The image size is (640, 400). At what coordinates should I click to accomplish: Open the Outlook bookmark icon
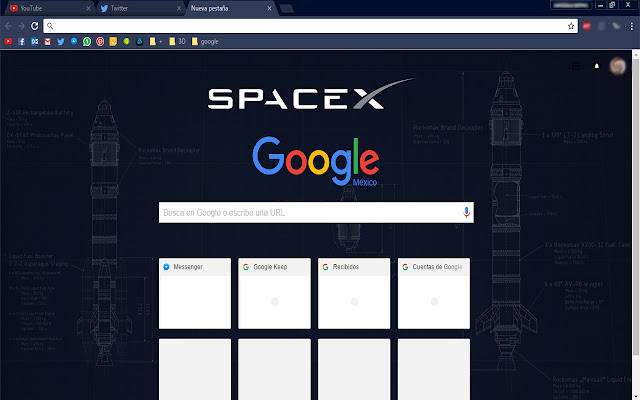pyautogui.click(x=35, y=41)
